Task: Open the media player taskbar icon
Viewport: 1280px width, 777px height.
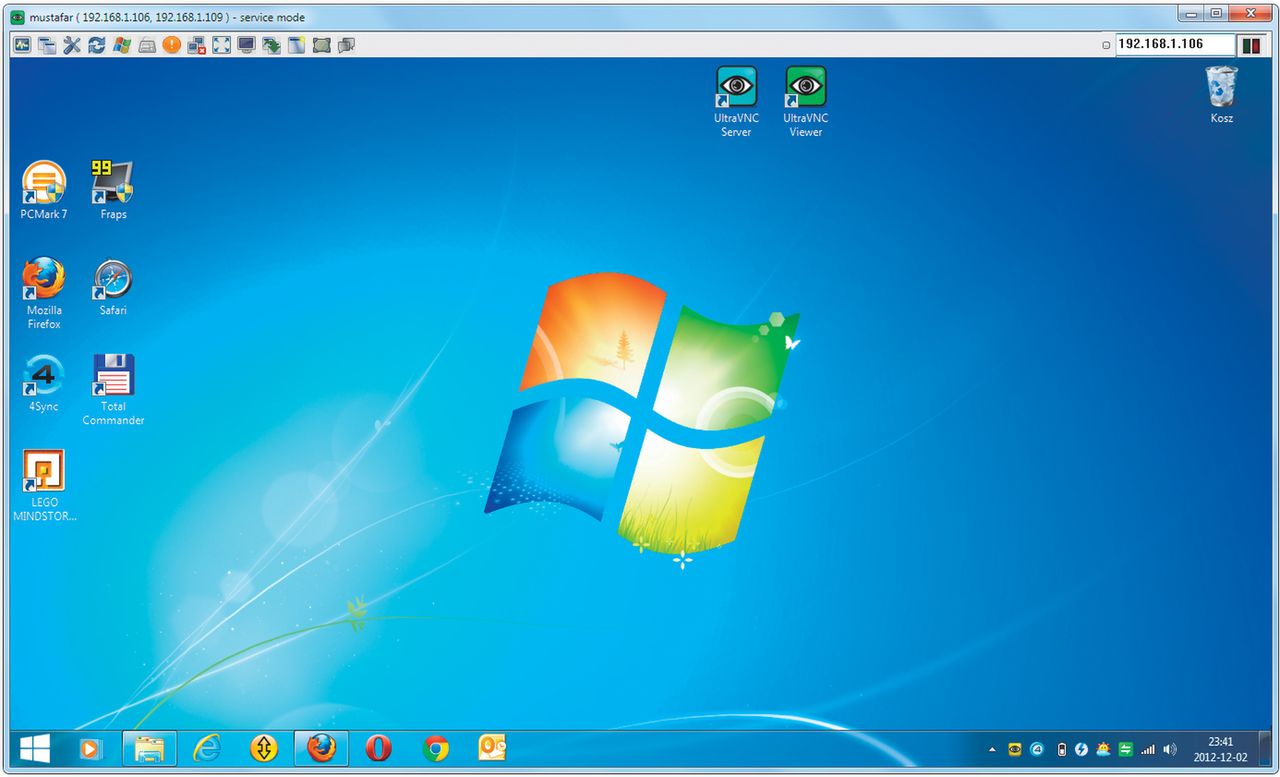Action: [x=90, y=748]
